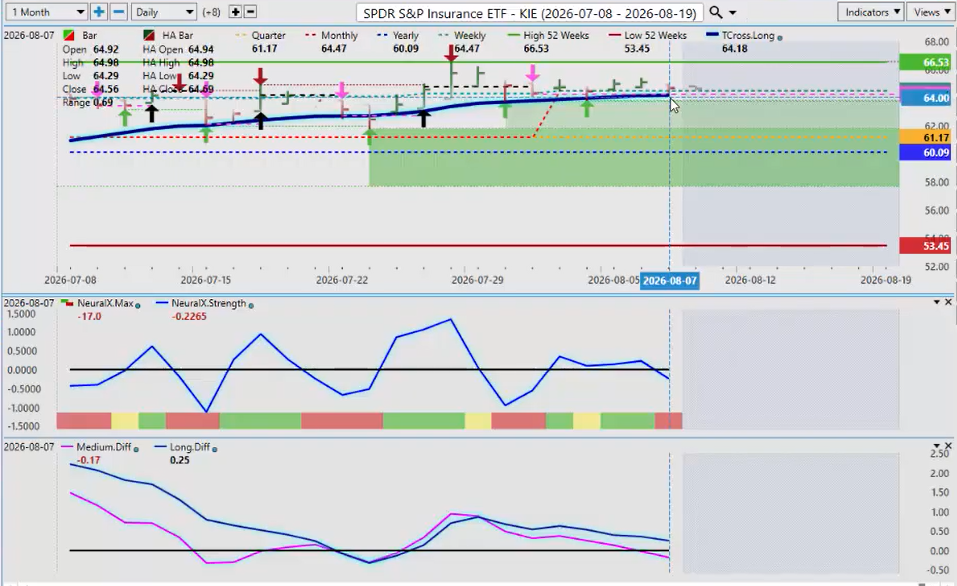957x586 pixels.
Task: Click the blue 64.00 price axis tag
Action: click(925, 98)
